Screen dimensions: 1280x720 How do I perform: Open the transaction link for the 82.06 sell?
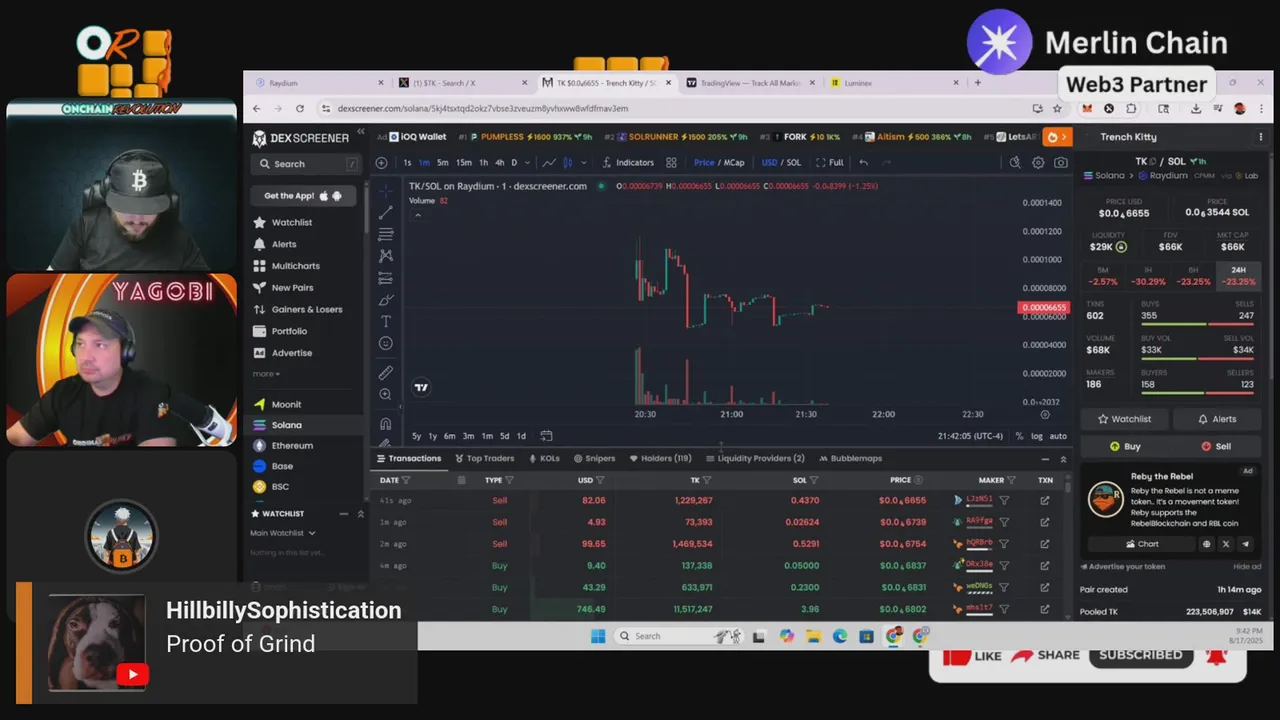click(x=1045, y=500)
